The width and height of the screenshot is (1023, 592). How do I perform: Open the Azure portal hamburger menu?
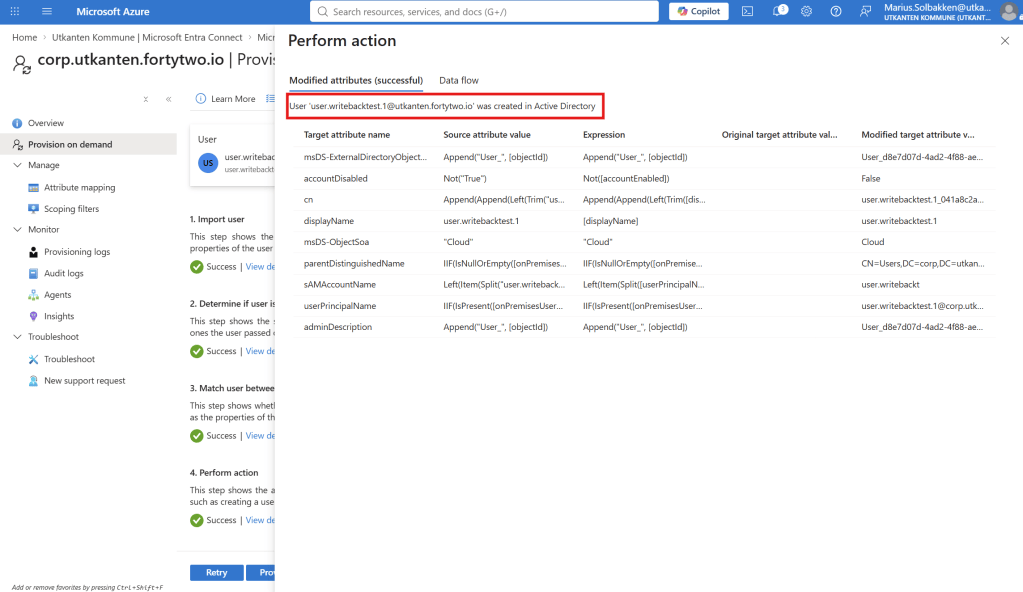point(46,11)
